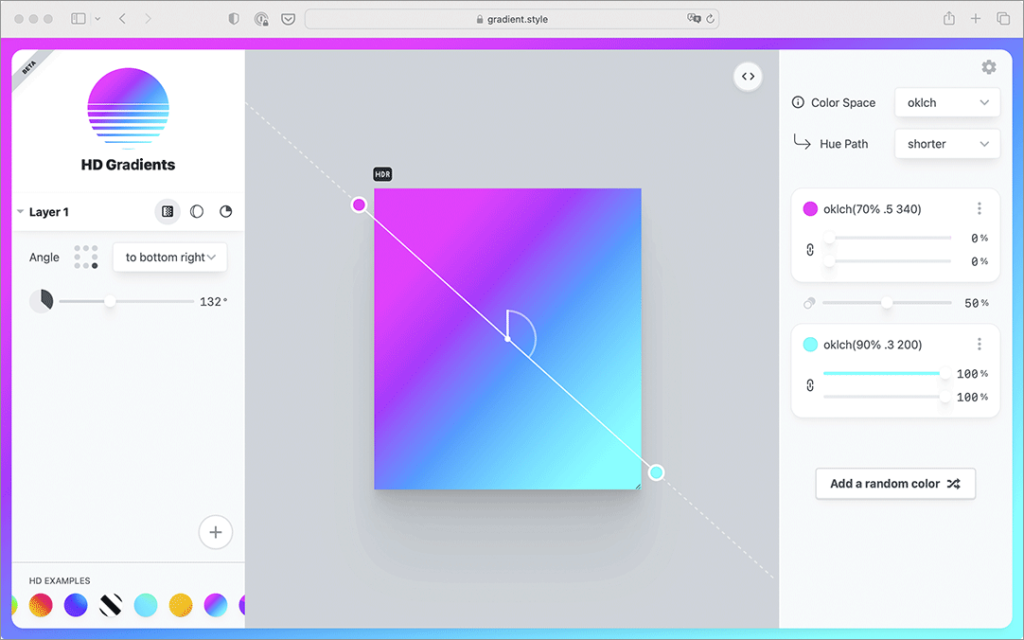Collapse the Layer 1 section
Screen dimensions: 1024x640
tap(20, 212)
